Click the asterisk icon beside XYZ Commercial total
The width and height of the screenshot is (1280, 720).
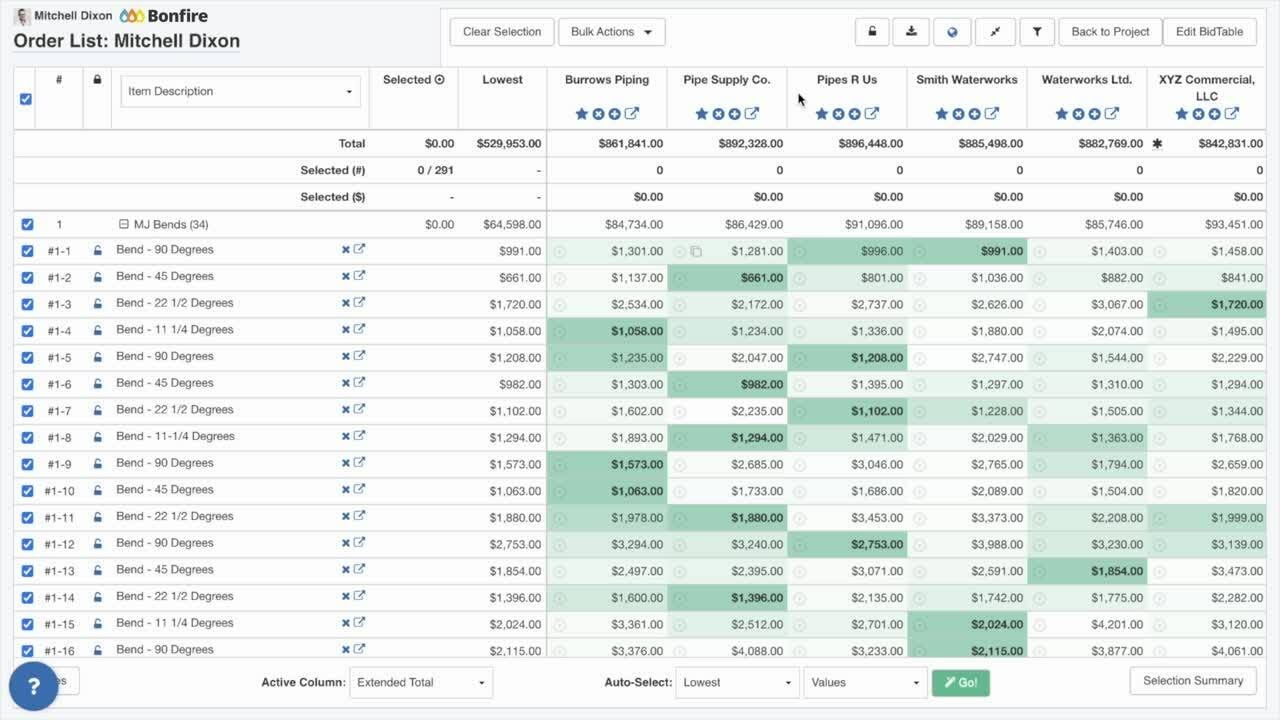[1157, 144]
